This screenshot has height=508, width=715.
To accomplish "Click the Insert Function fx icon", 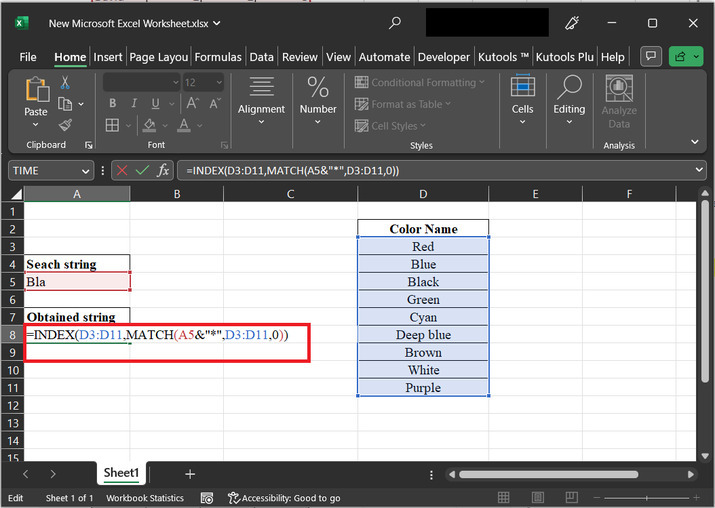I will [x=163, y=171].
